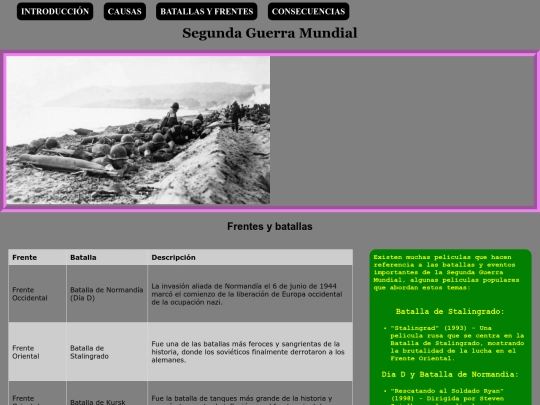
Task: Click the Batalla de Normandía (Día D) cell
Action: coord(107,294)
